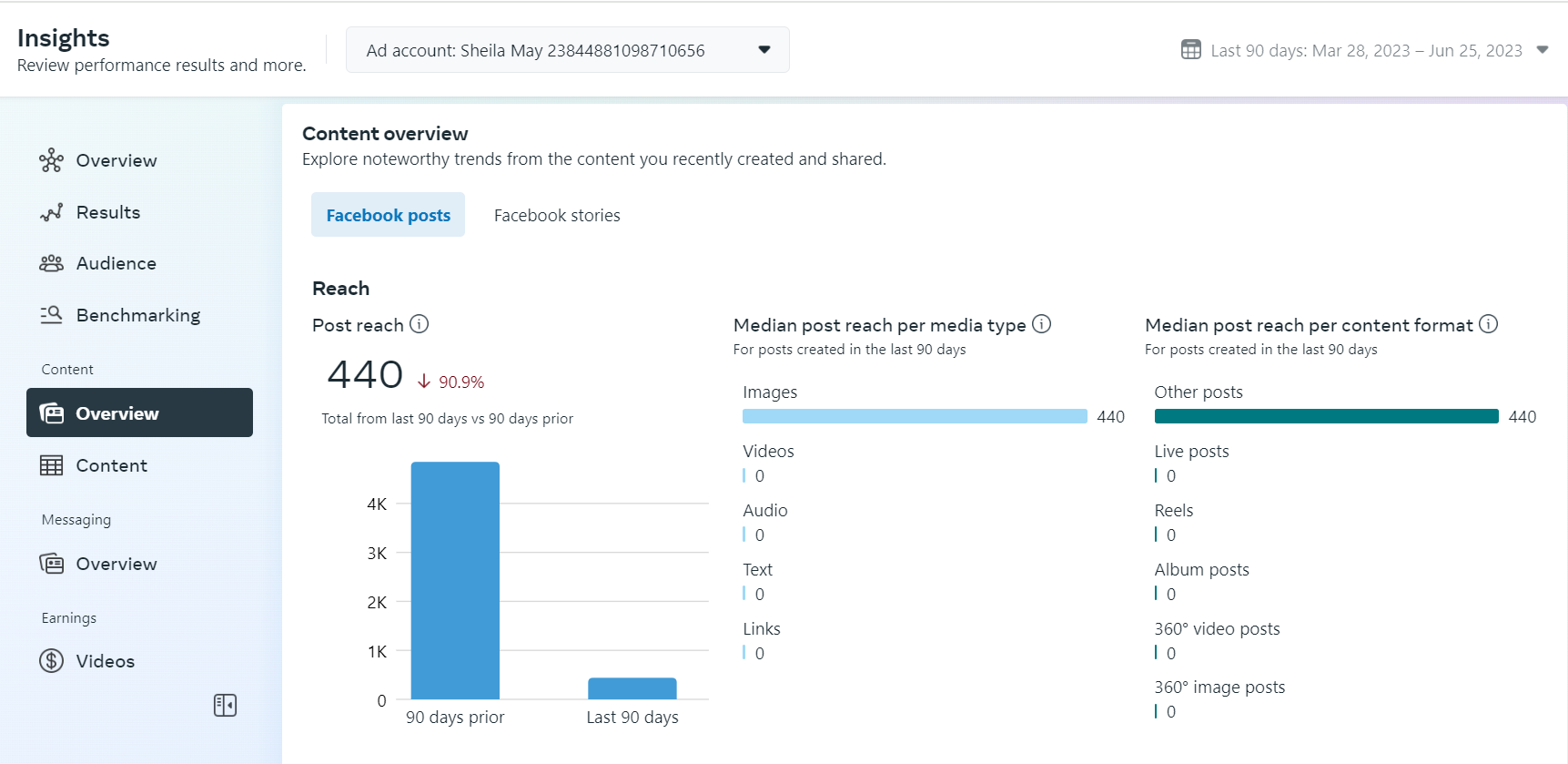Click 'Total from last 90 days vs 90 days prior'
1568x764 pixels.
click(447, 419)
